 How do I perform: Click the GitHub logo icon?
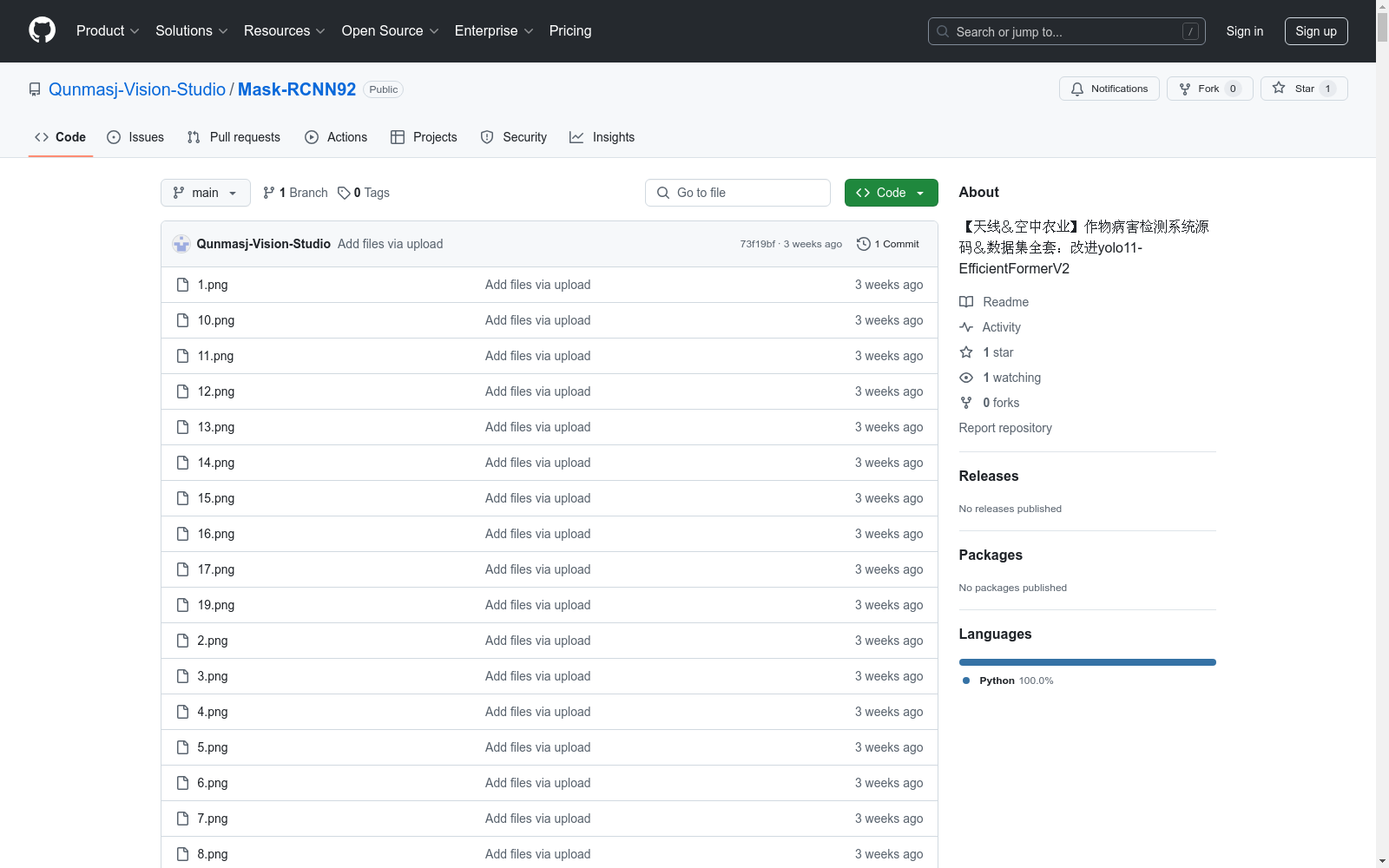tap(42, 30)
